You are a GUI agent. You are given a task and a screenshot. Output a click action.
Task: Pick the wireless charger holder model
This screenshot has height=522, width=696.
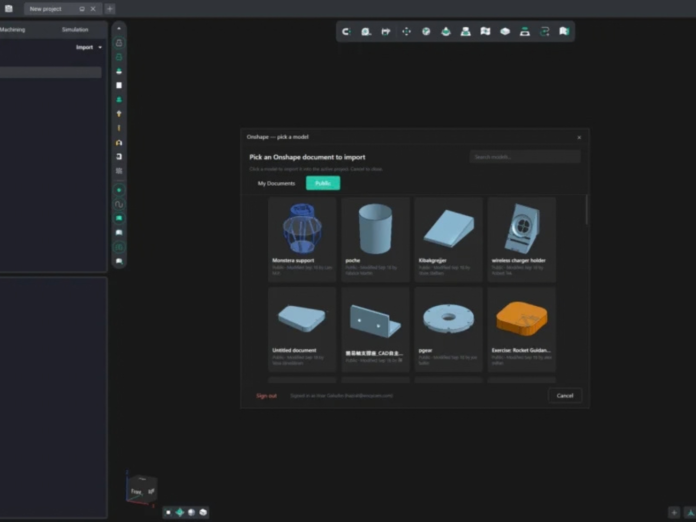pos(522,239)
